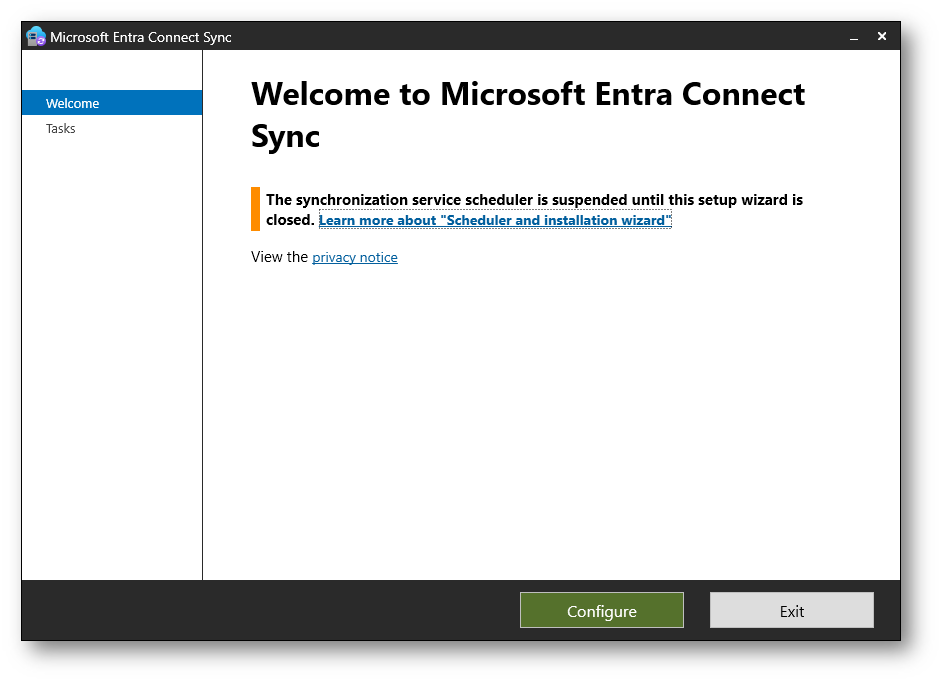Click the orange warning indicator bar
Screen dimensions: 943x683
click(x=255, y=209)
